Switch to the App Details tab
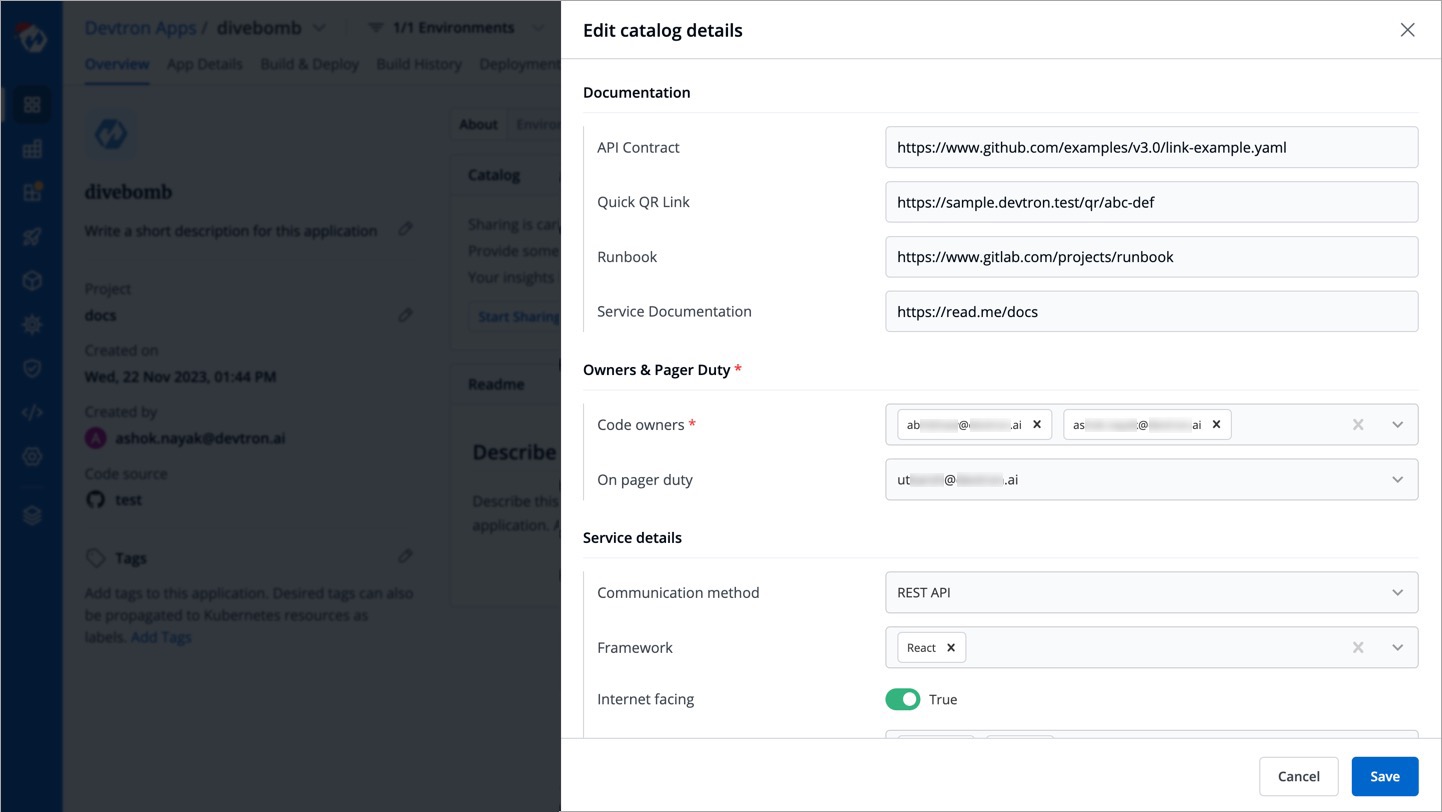1442x812 pixels. pos(204,64)
